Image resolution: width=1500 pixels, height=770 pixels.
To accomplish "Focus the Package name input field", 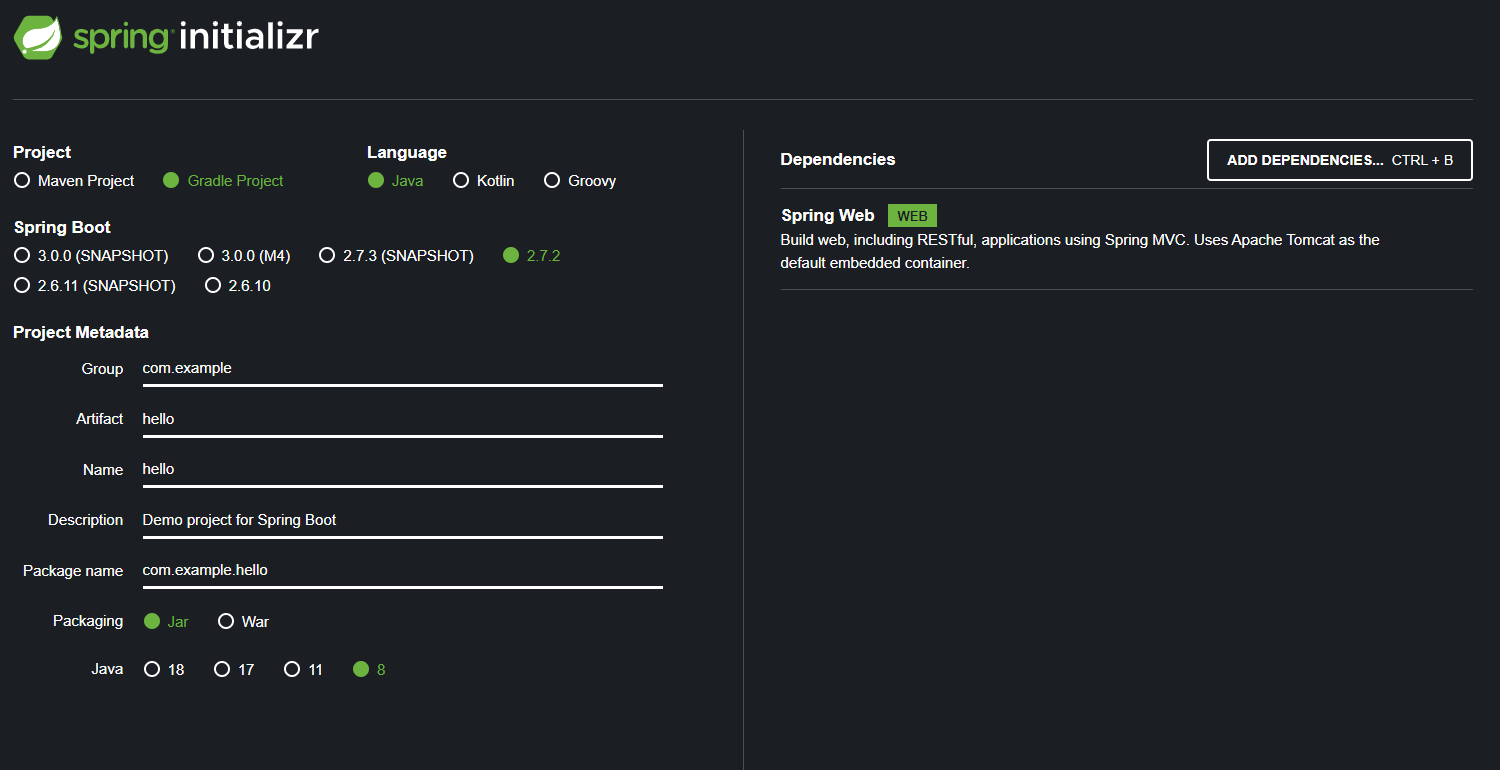I will pyautogui.click(x=402, y=571).
